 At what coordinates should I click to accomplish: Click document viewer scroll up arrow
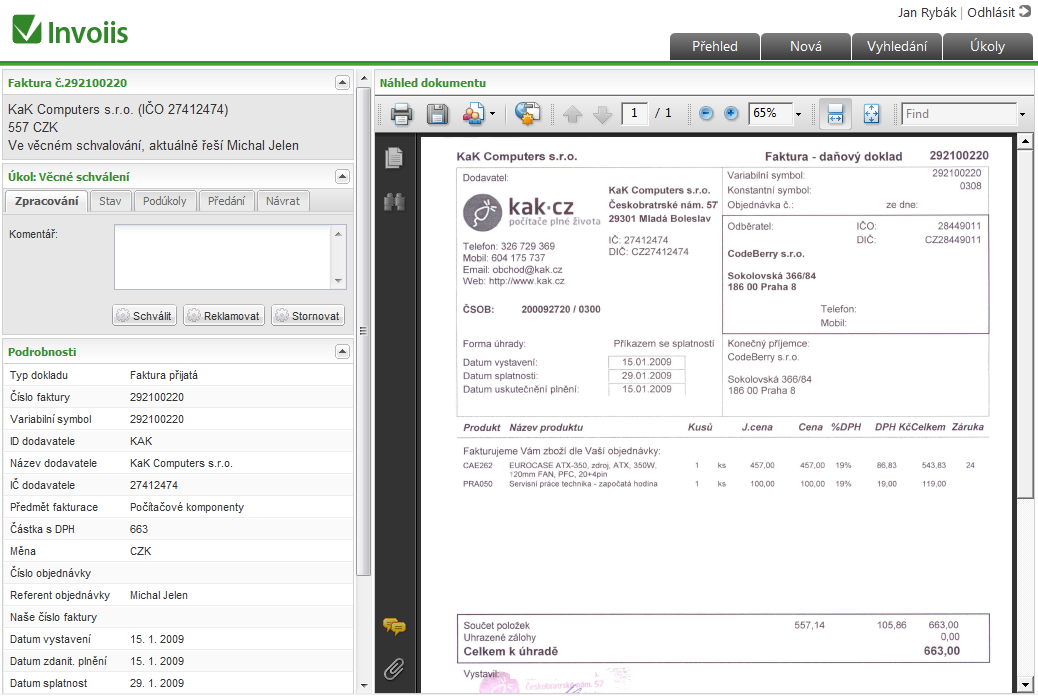click(1025, 141)
